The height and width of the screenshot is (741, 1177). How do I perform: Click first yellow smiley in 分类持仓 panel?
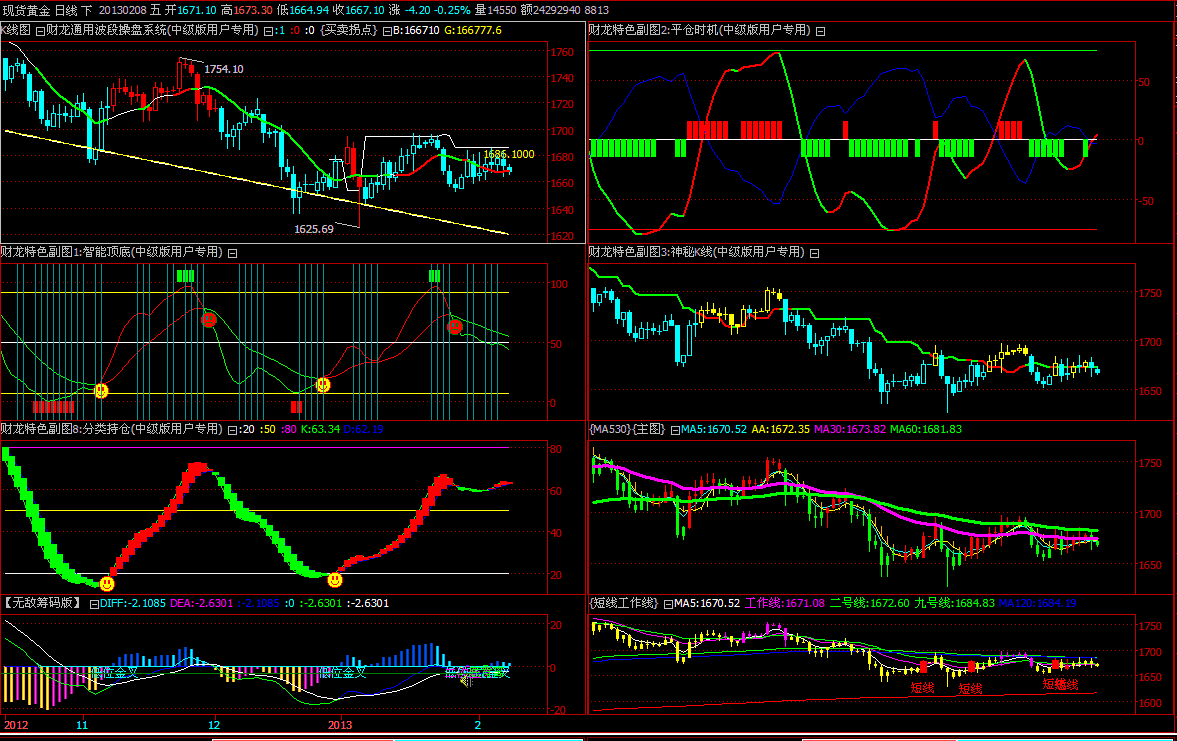[107, 583]
